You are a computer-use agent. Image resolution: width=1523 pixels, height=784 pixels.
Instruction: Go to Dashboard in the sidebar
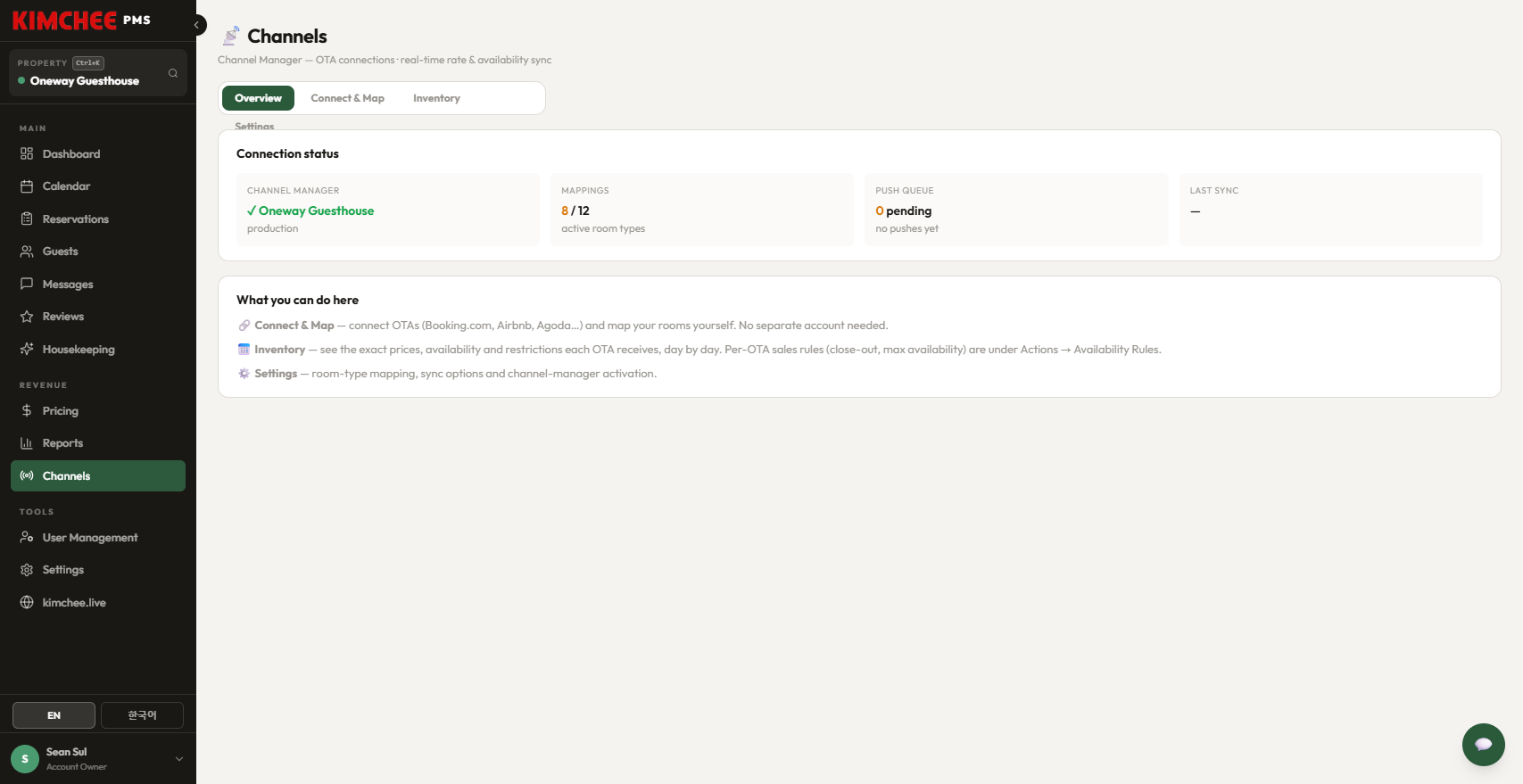click(98, 154)
